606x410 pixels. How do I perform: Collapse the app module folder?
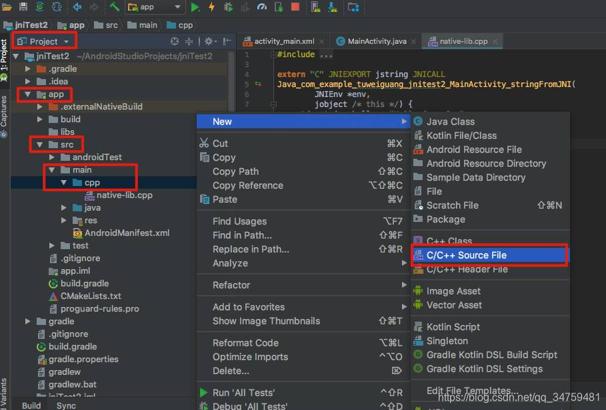coord(27,94)
